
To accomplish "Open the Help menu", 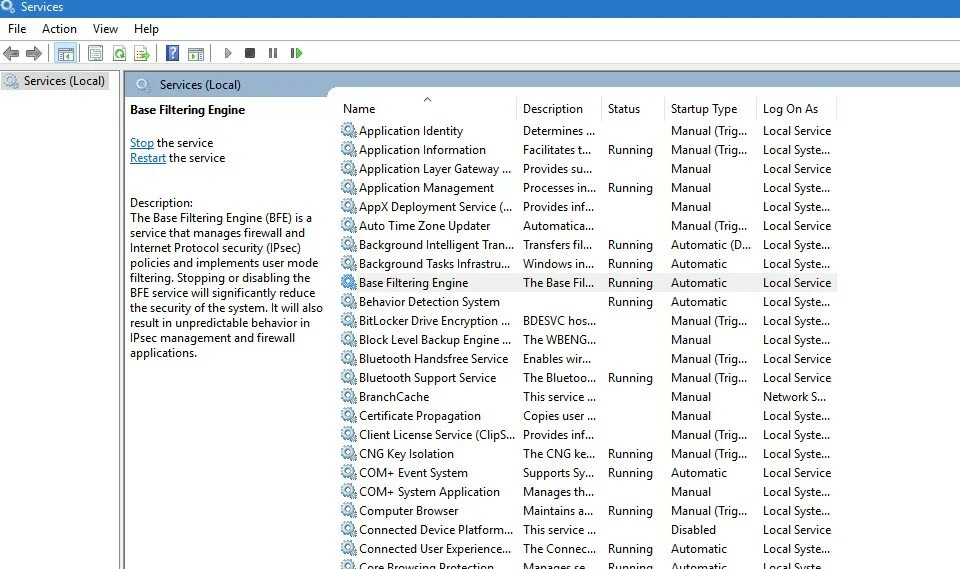I will (146, 29).
